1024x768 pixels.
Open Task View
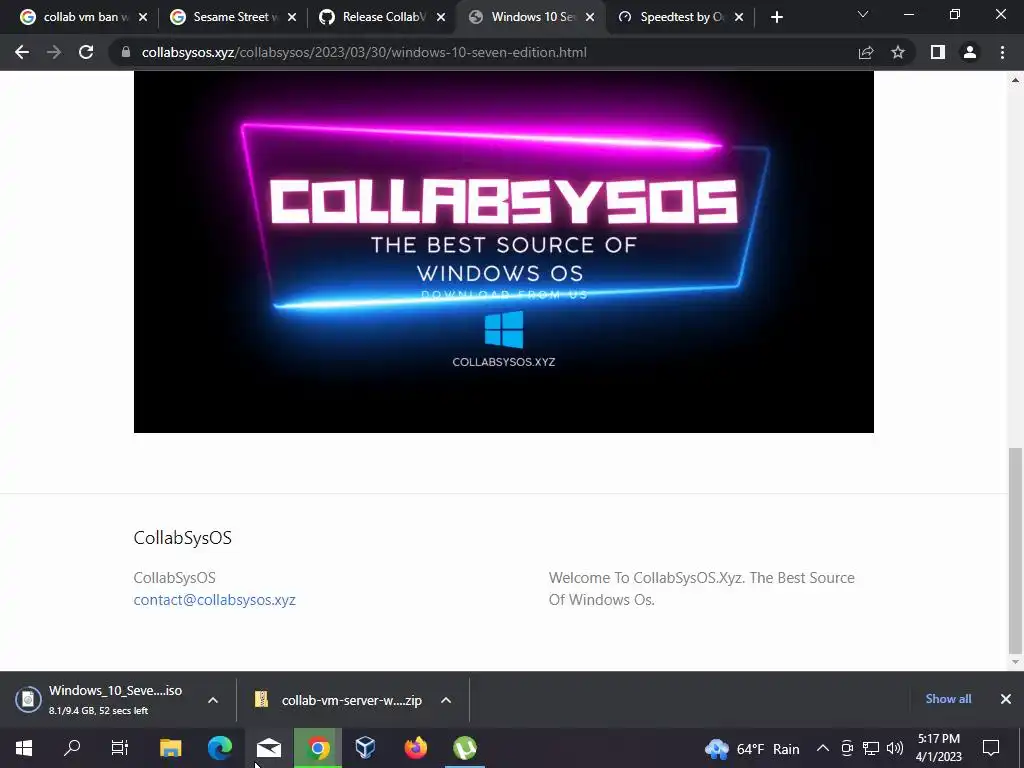tap(120, 748)
